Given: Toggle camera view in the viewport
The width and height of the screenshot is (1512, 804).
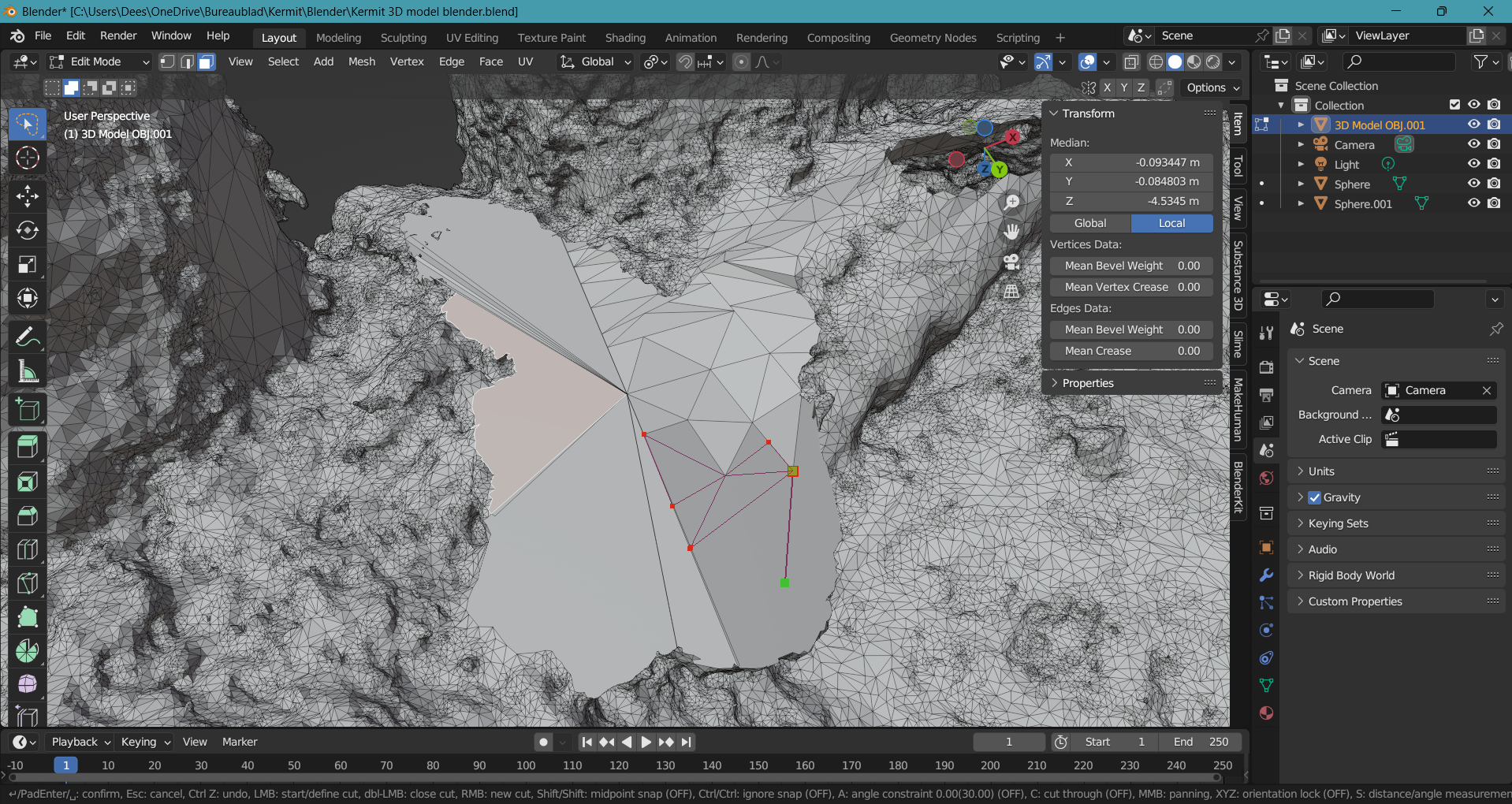Looking at the screenshot, I should tap(1011, 262).
